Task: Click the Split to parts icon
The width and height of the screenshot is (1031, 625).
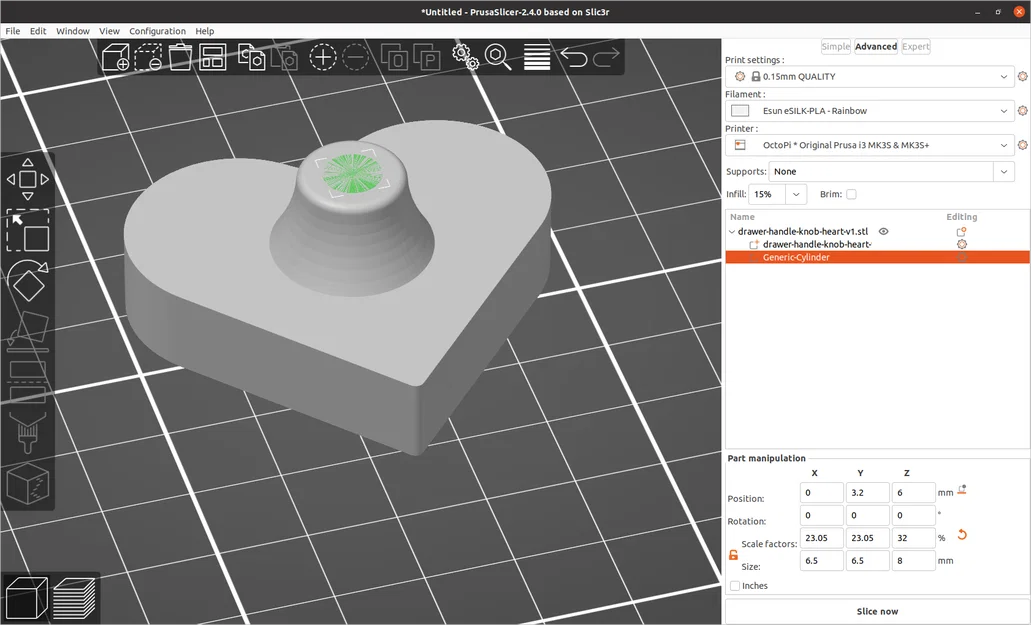Action: tap(426, 57)
